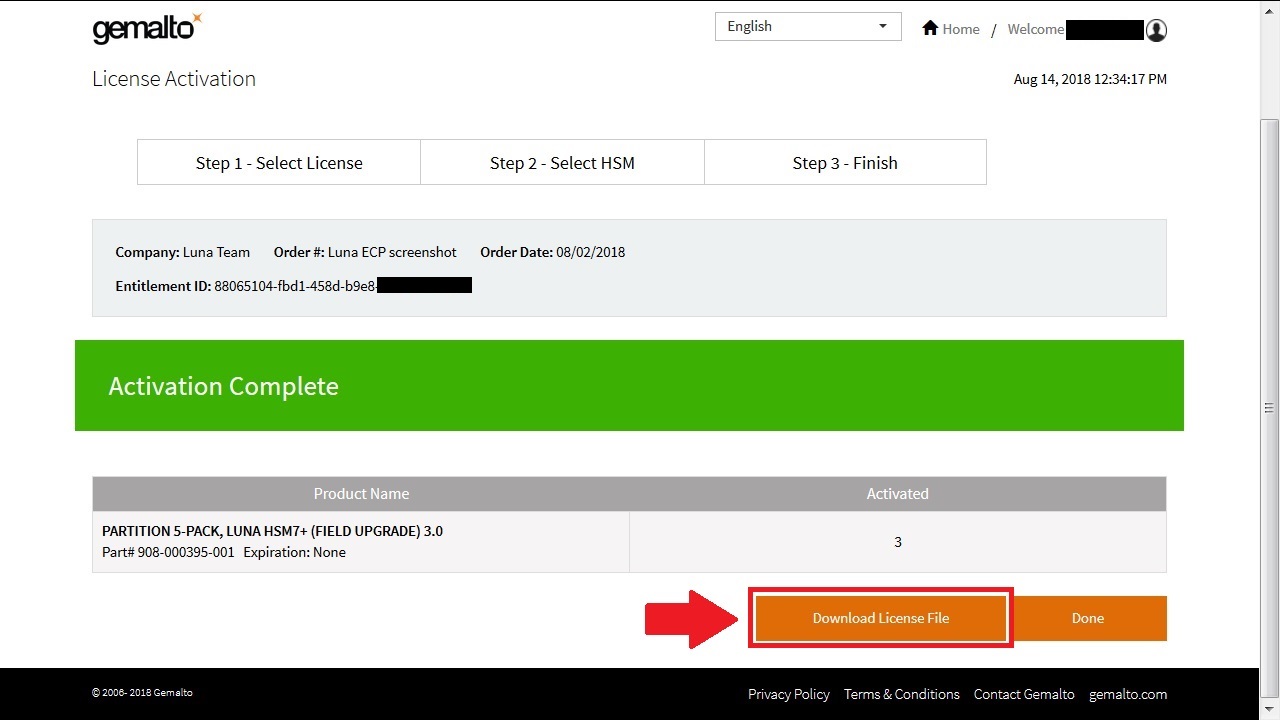
Task: Open the English language dropdown
Action: pos(807,27)
